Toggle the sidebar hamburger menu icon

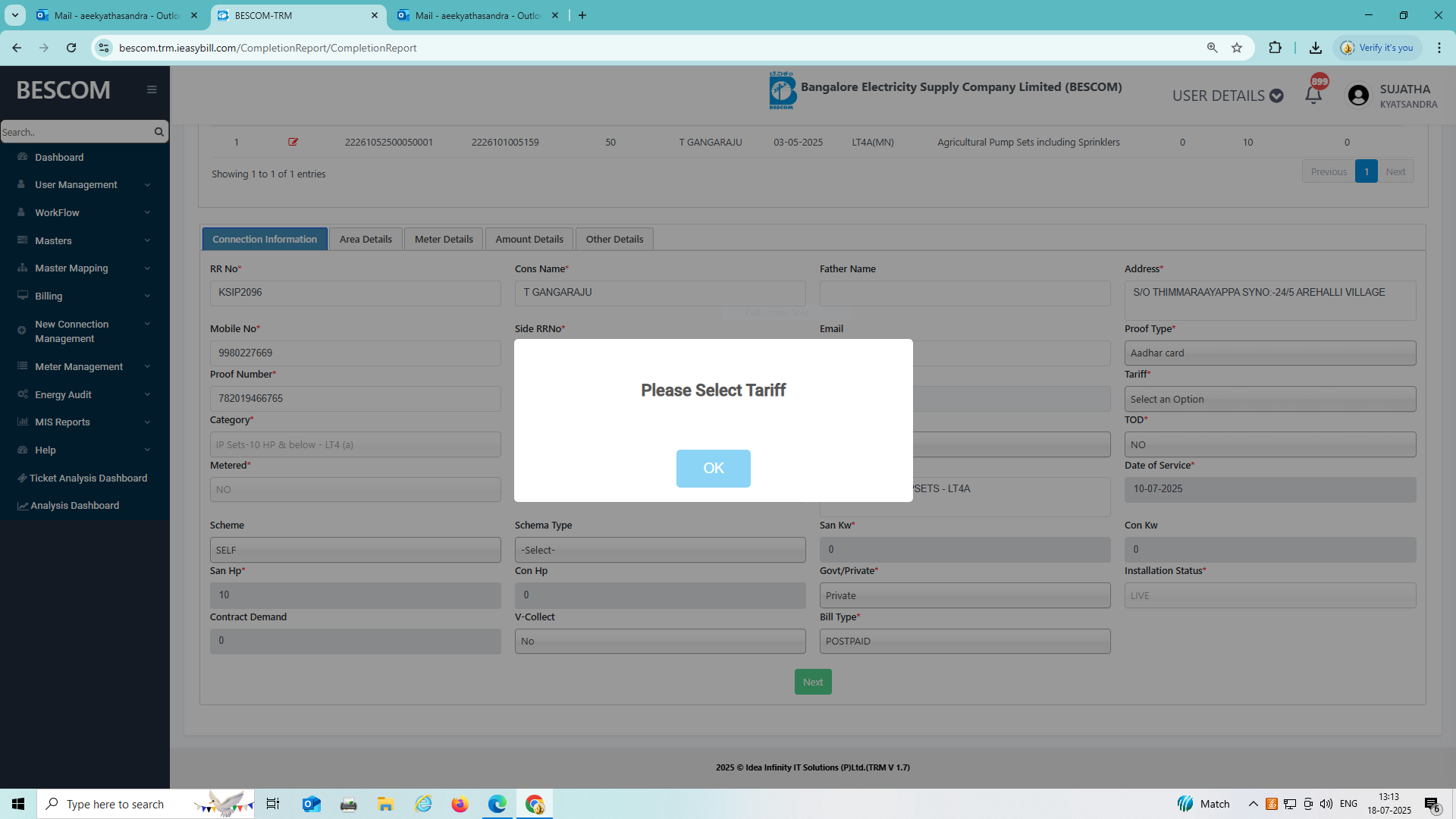click(152, 89)
